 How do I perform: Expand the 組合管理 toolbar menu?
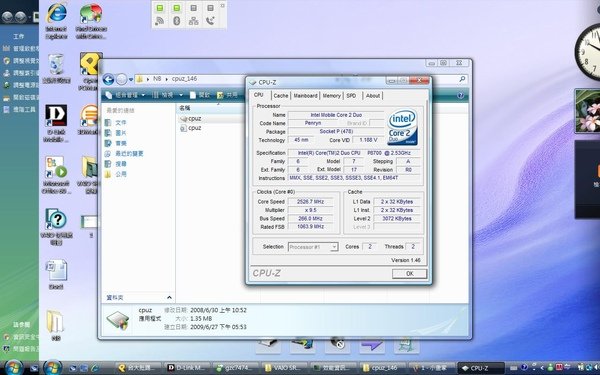pos(126,95)
